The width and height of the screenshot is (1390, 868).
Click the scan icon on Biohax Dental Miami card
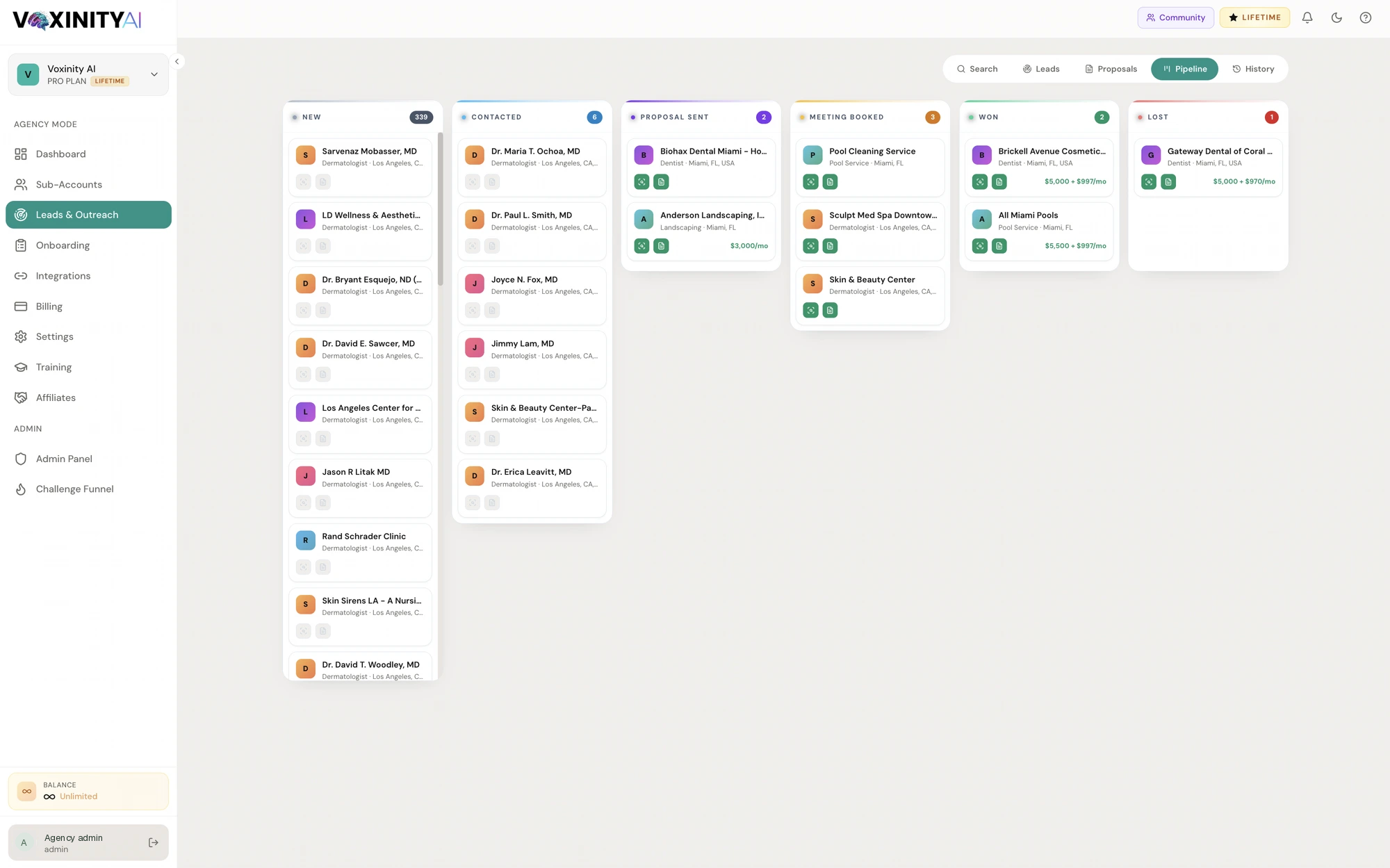641,182
